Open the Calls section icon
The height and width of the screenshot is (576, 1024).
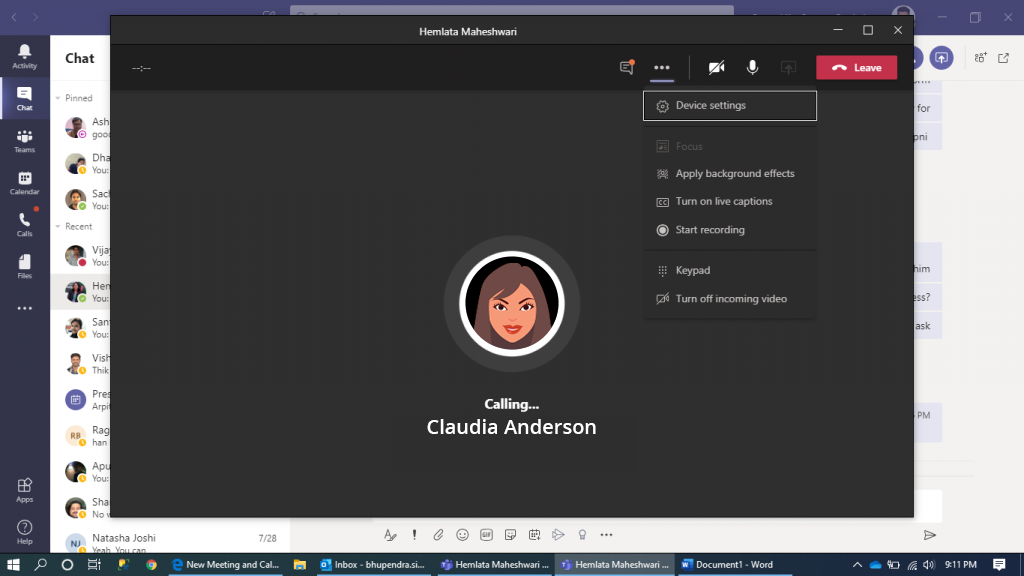click(x=24, y=224)
